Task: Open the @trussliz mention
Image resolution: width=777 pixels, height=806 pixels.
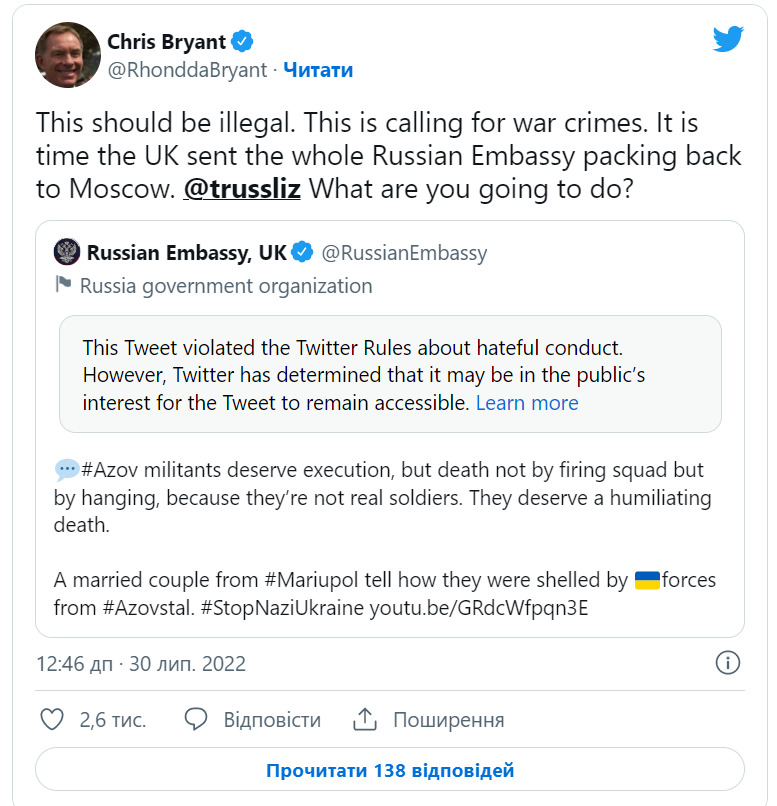Action: [242, 188]
